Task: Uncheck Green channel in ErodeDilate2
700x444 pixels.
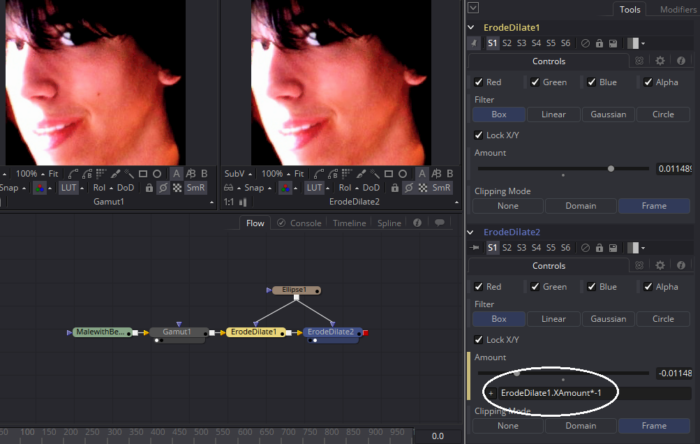Action: point(535,286)
